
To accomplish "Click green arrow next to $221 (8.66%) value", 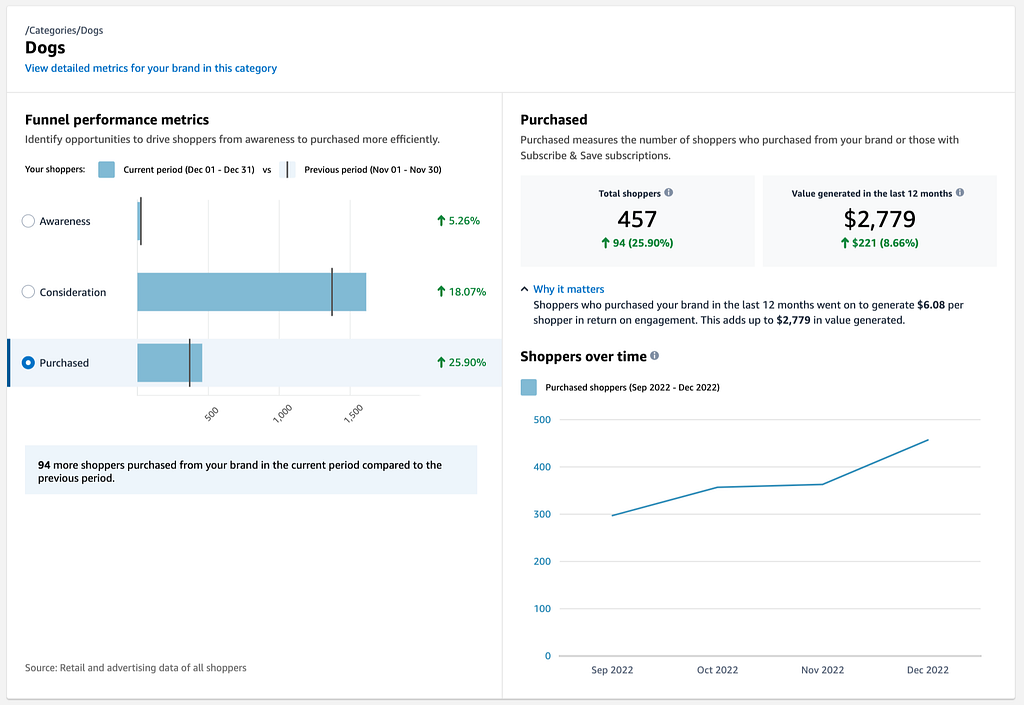I will pos(844,243).
